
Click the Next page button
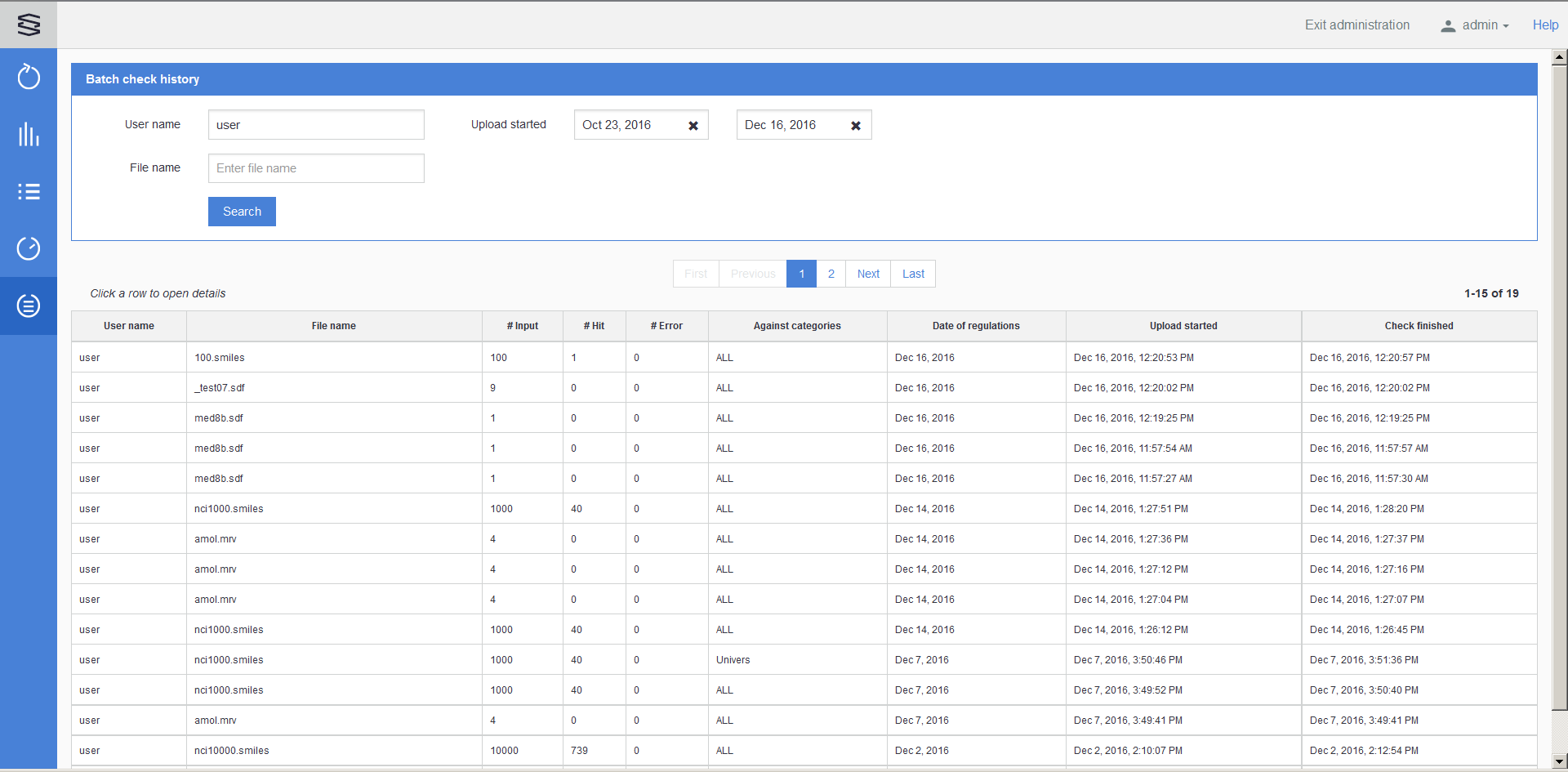point(868,274)
